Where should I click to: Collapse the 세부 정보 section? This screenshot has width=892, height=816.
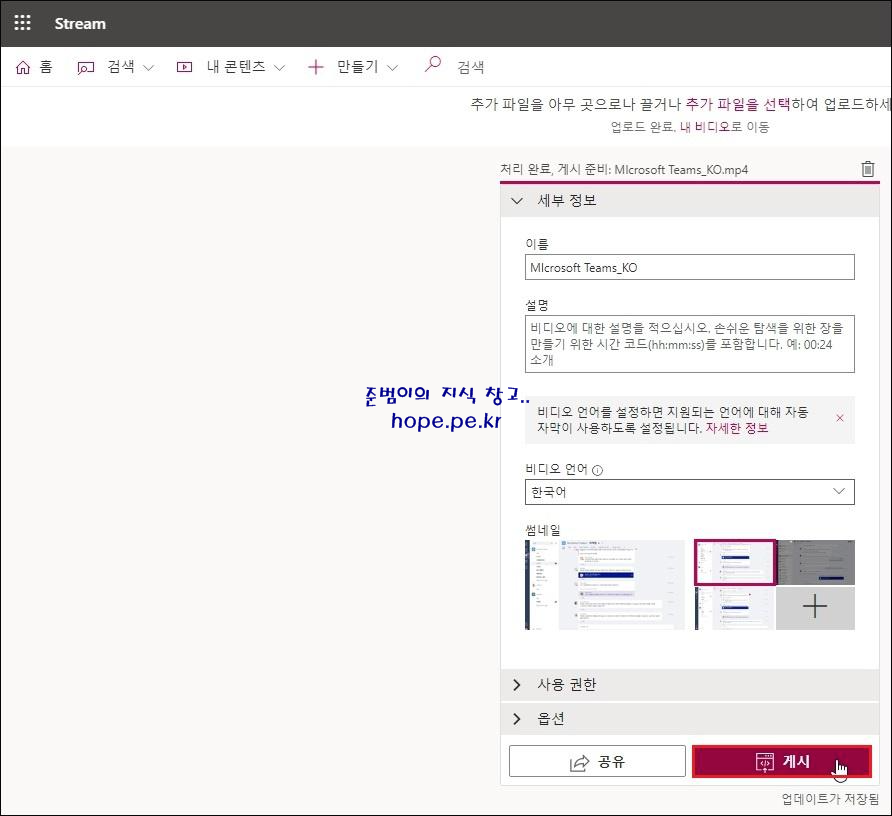point(689,200)
